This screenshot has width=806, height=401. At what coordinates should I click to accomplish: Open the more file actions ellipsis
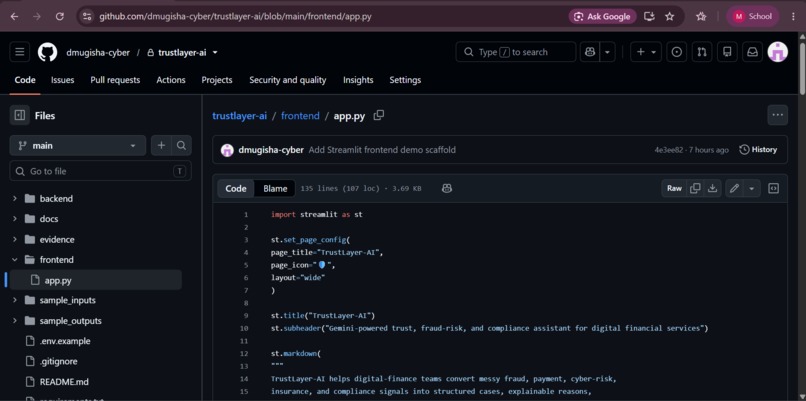pyautogui.click(x=777, y=115)
